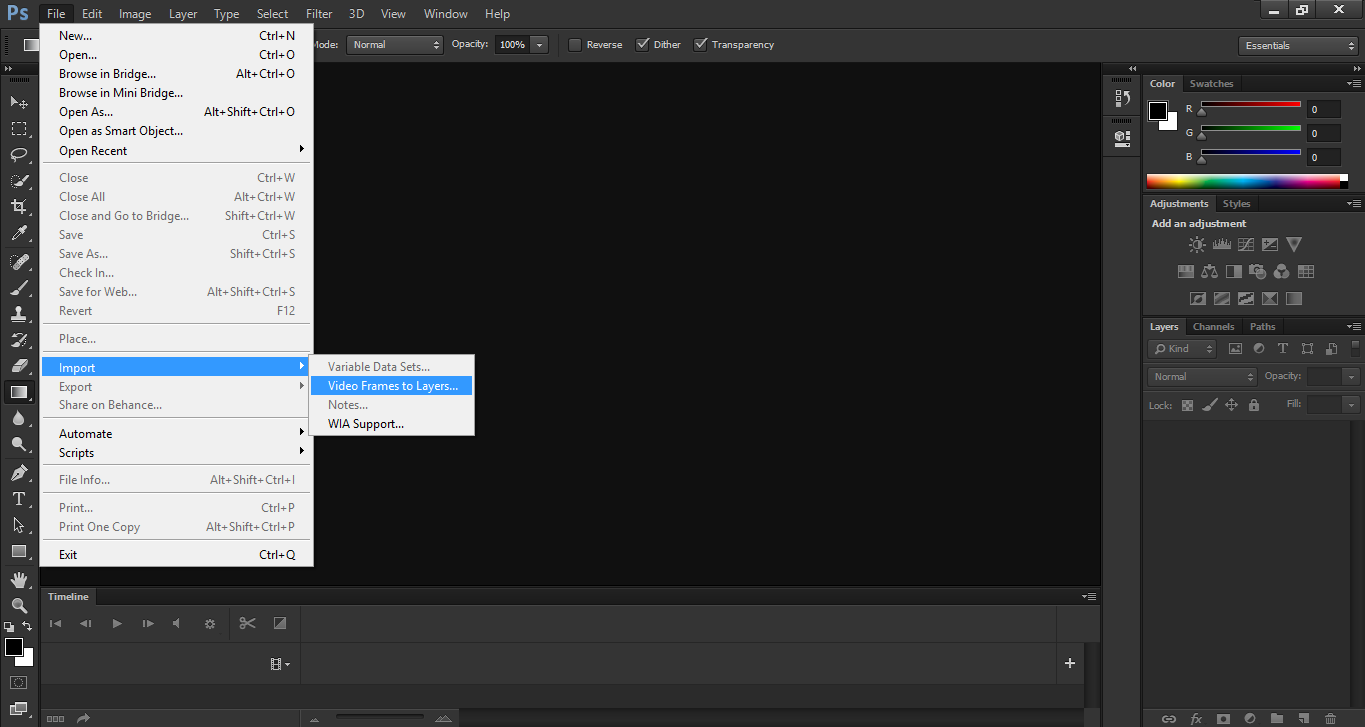Click the timeline zoom slider
The width and height of the screenshot is (1365, 727).
379,717
